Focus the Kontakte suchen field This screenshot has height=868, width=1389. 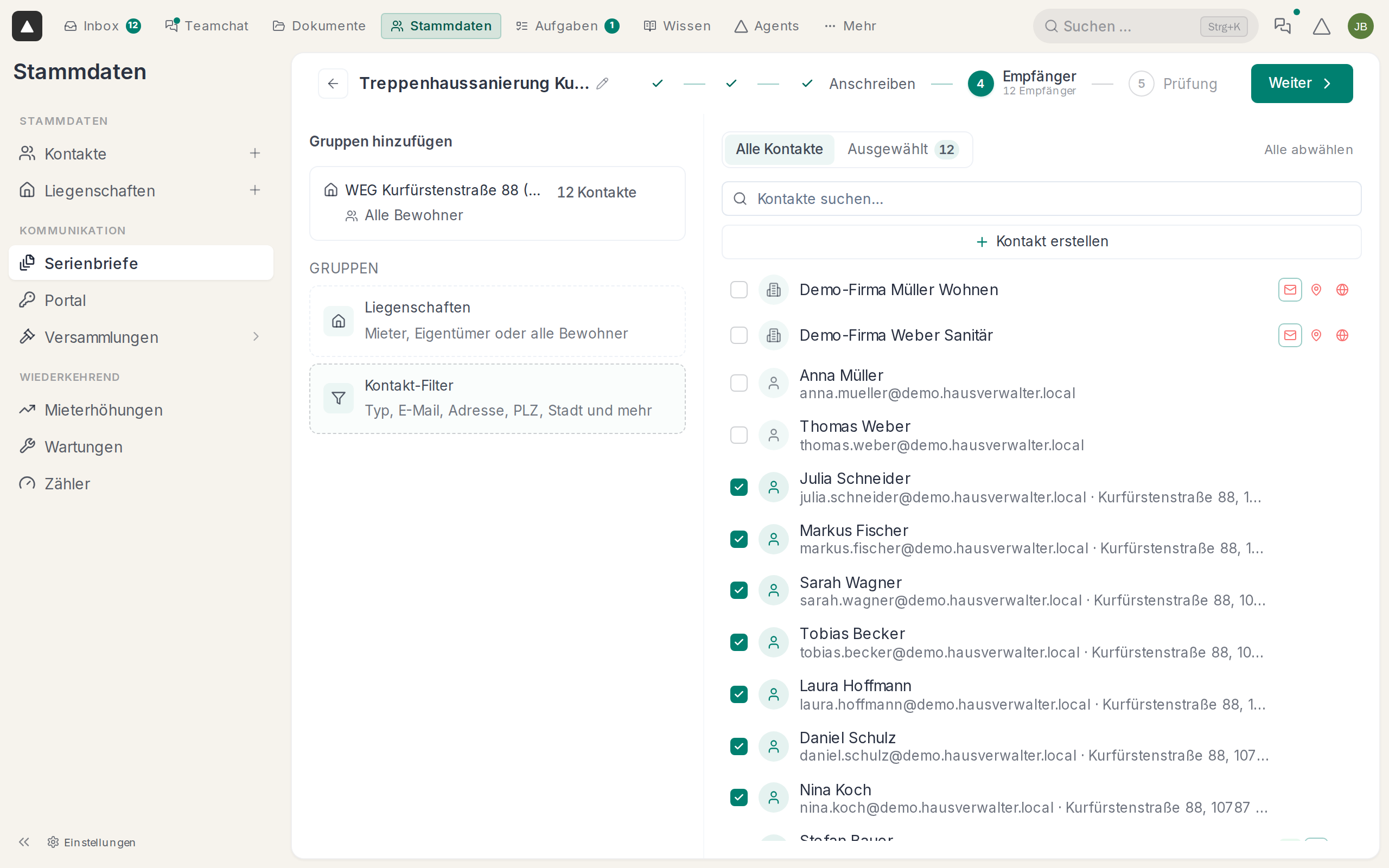point(1041,199)
